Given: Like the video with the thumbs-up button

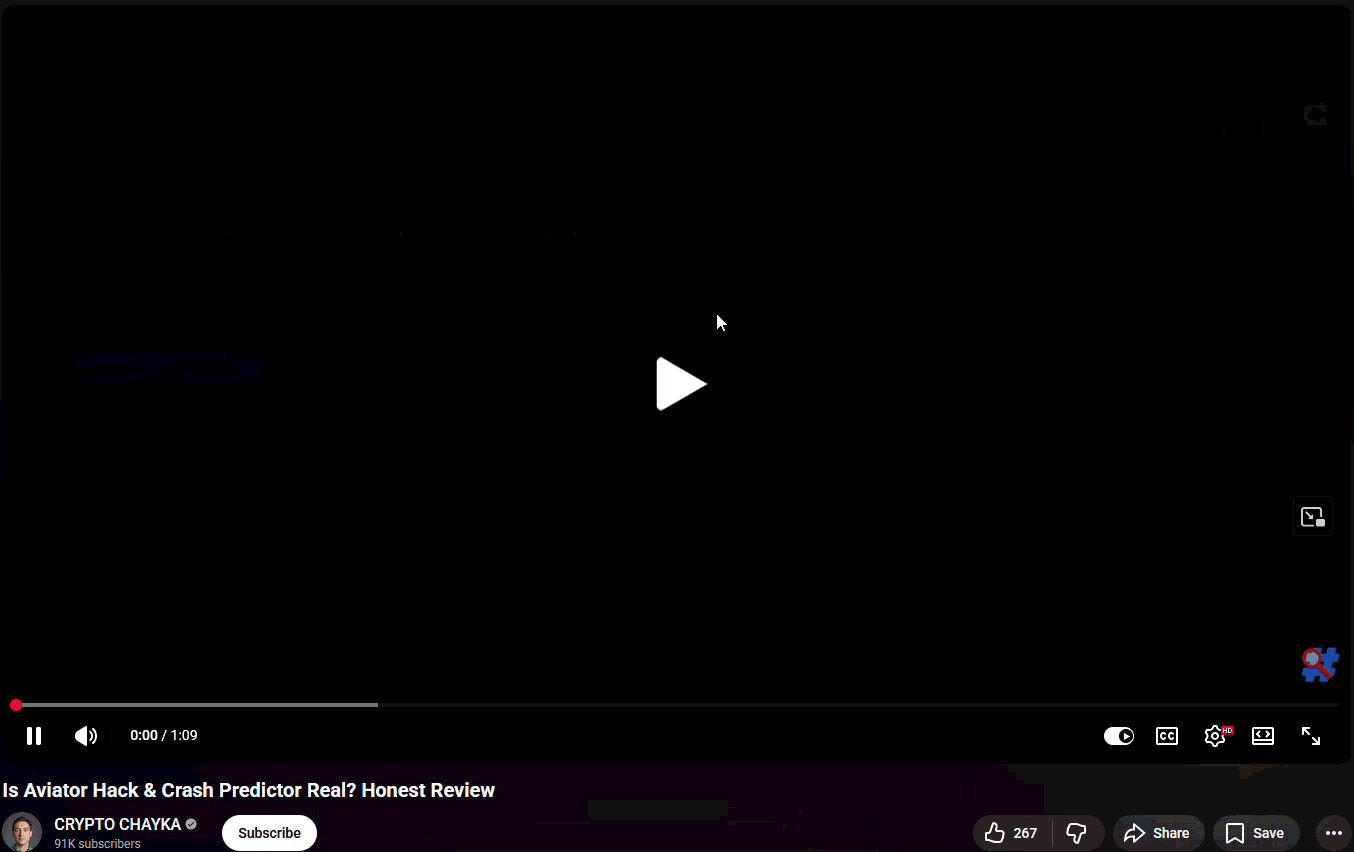Looking at the screenshot, I should [1011, 833].
